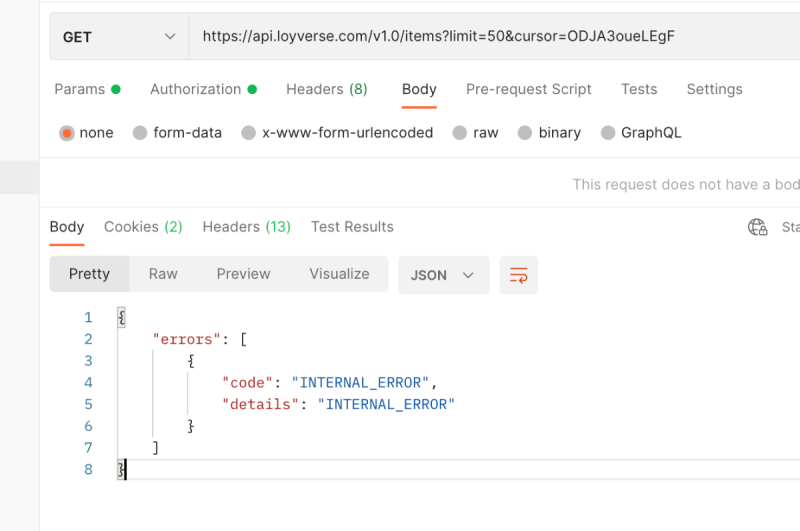Choose x-www-form-urlencoded body type
This screenshot has width=800, height=531.
(x=249, y=133)
